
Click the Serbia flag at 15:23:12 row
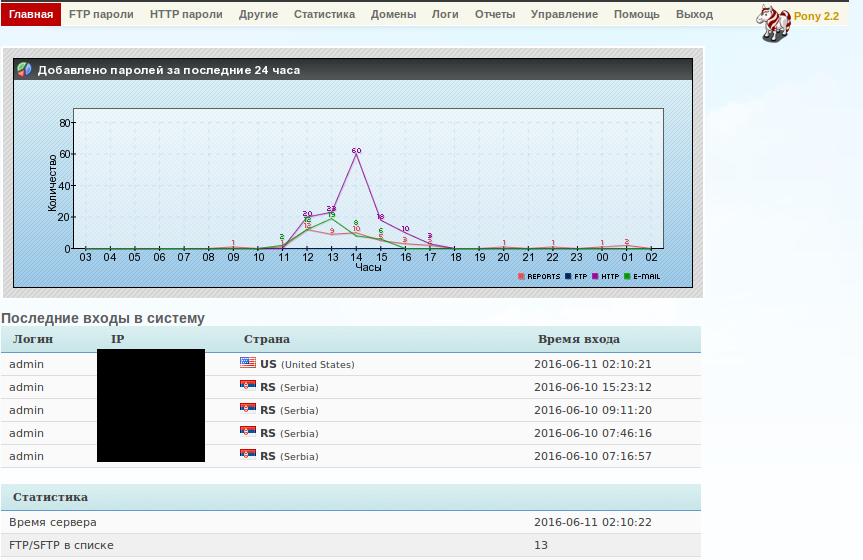point(248,385)
